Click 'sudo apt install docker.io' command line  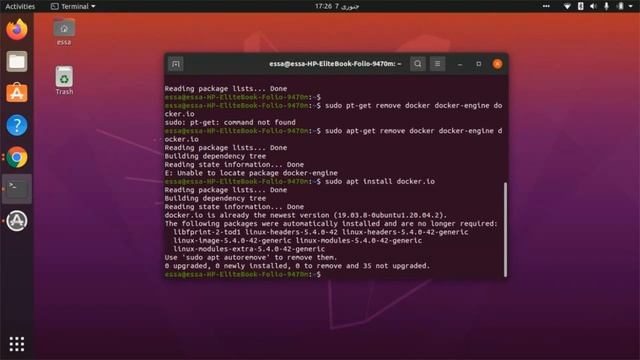pyautogui.click(x=300, y=181)
